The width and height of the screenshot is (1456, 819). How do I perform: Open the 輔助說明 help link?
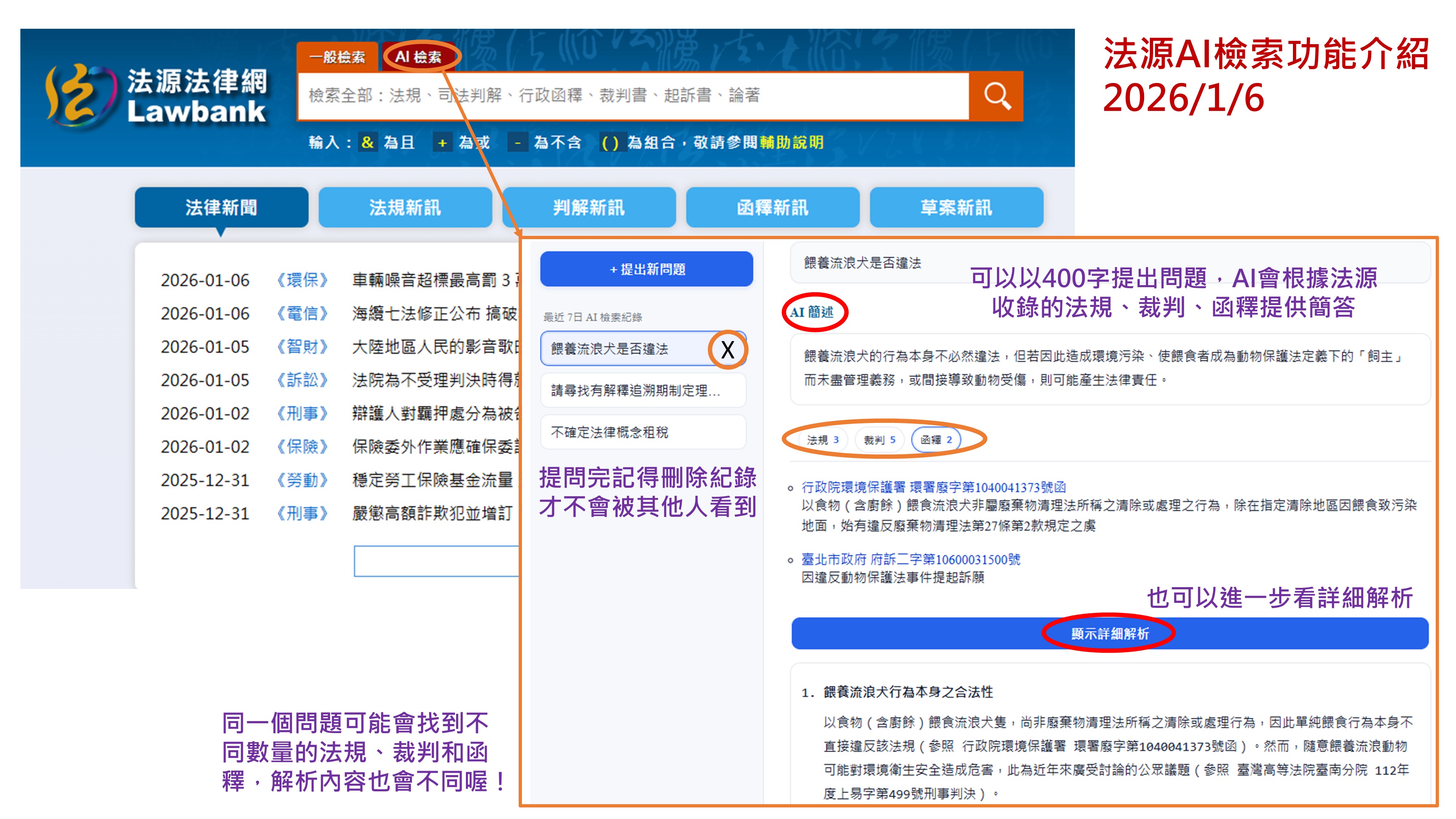pyautogui.click(x=791, y=142)
